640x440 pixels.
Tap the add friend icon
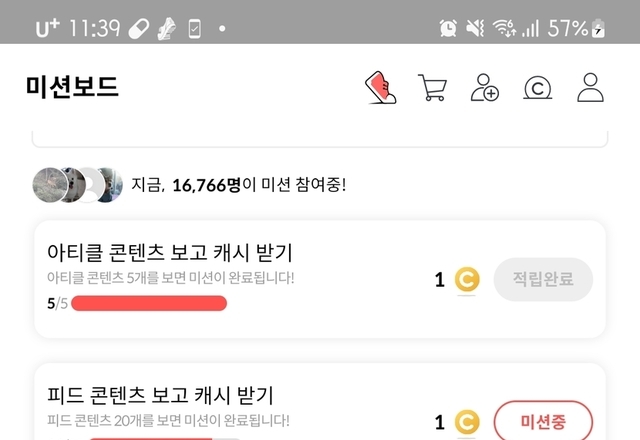[x=485, y=87]
